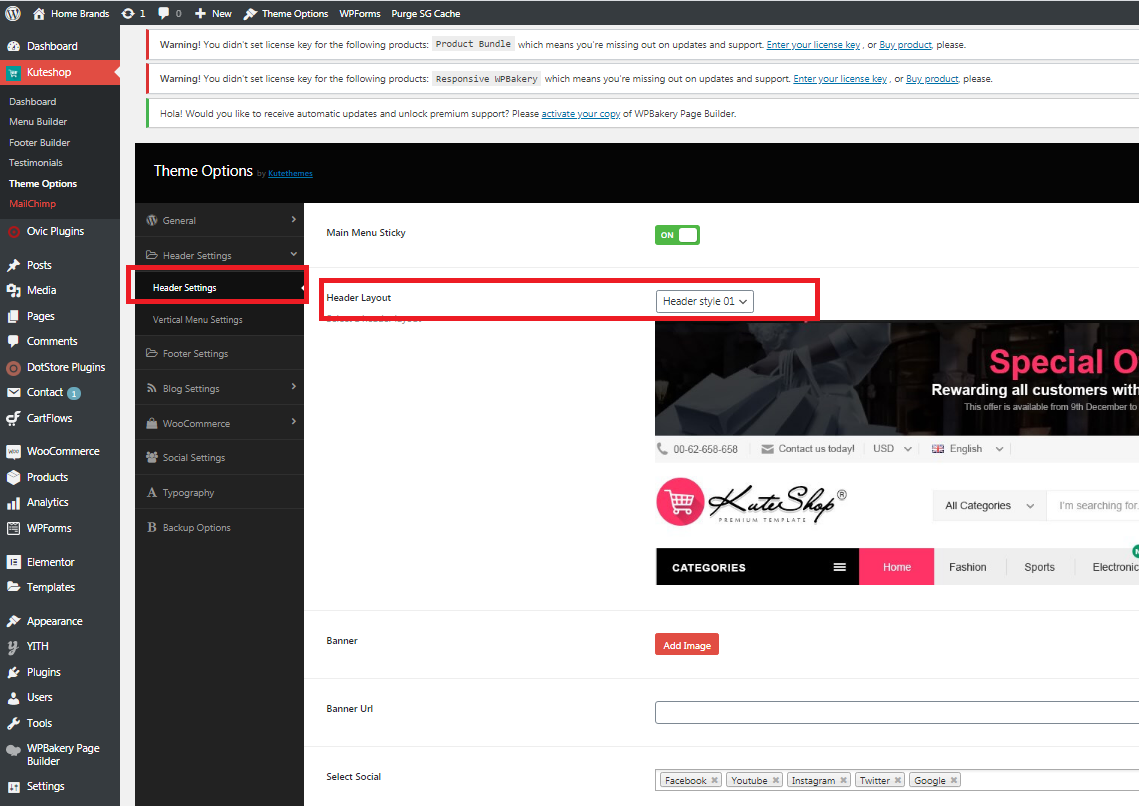Viewport: 1139px width, 806px height.
Task: Click the Enter your license key link for Product Bundle
Action: point(813,45)
